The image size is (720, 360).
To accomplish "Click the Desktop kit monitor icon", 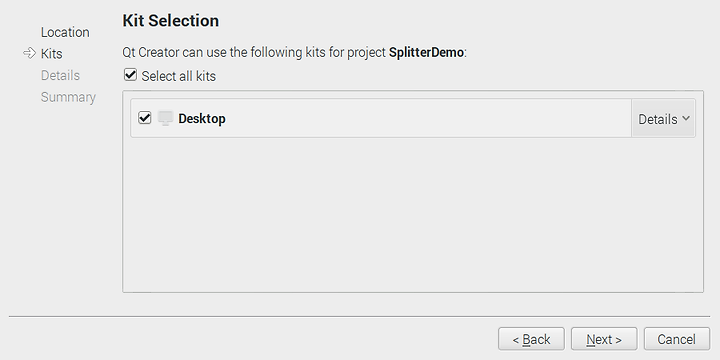I will (x=165, y=118).
